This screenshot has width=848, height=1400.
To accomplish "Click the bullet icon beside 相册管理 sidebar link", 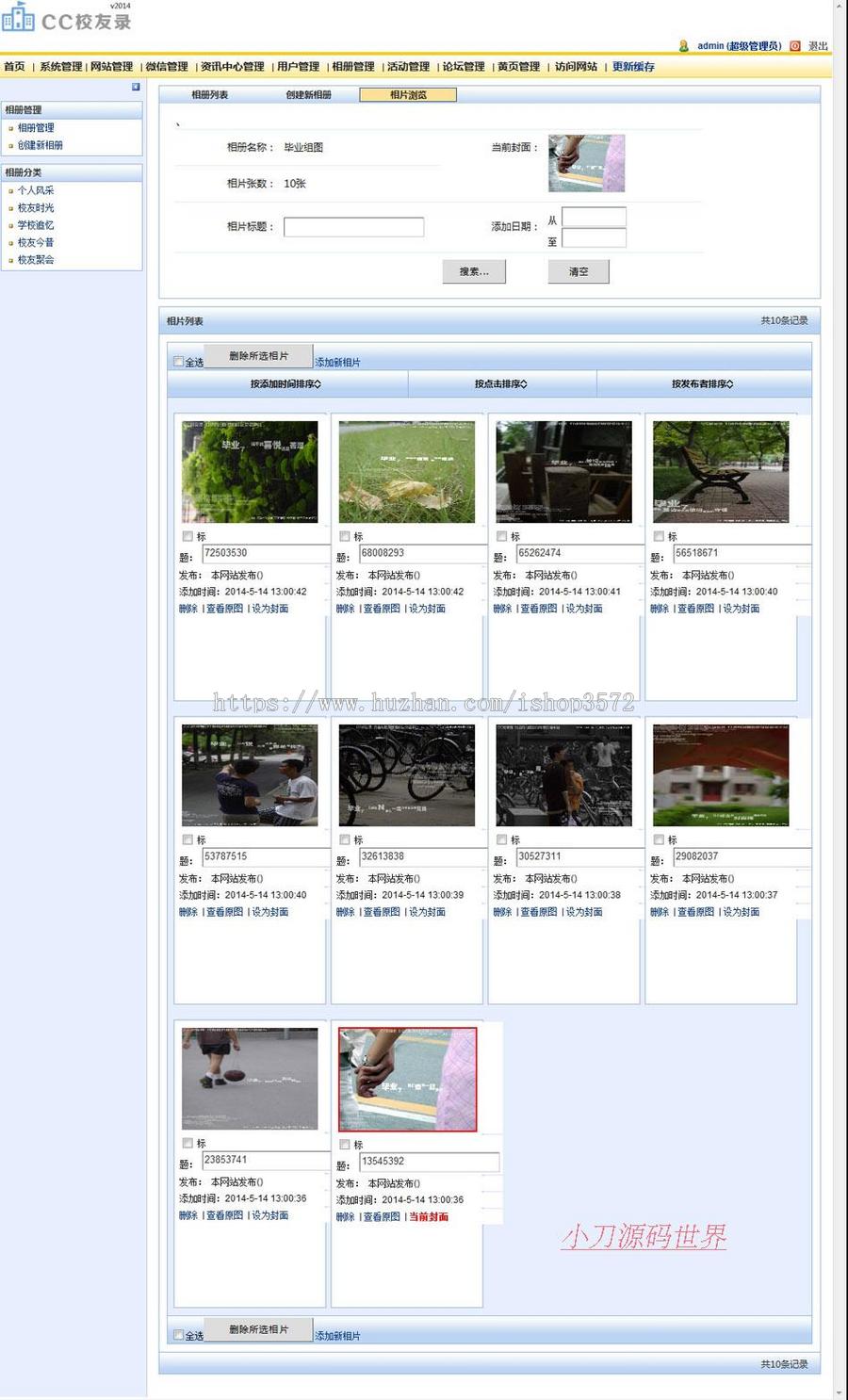I will (x=10, y=128).
